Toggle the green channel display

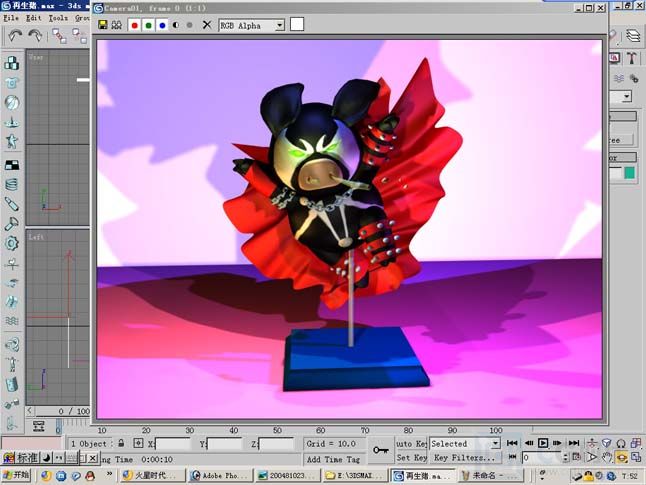(x=148, y=26)
